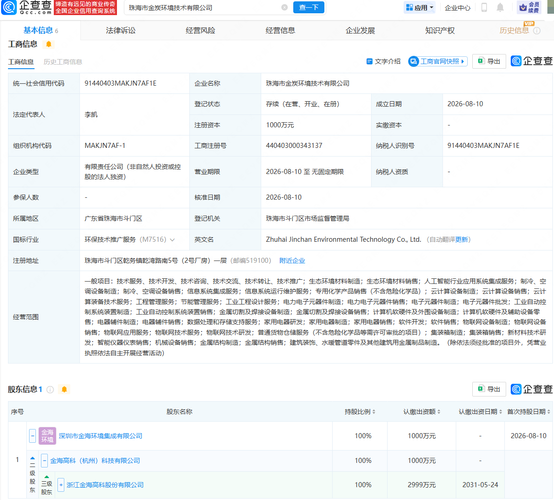Click the orange bell beside 工商信息 heading
Screen dimensions: 554x500
tap(49, 44)
